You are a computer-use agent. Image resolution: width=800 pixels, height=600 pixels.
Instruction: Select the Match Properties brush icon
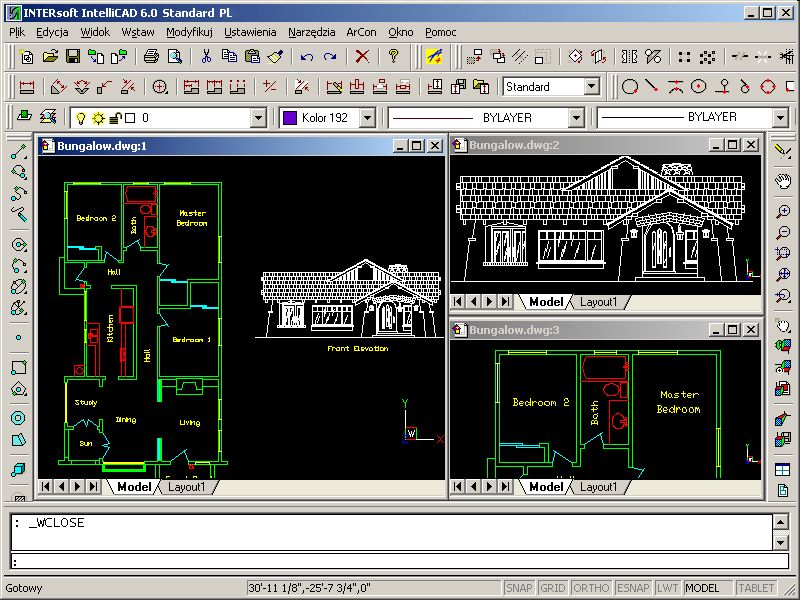tap(276, 56)
